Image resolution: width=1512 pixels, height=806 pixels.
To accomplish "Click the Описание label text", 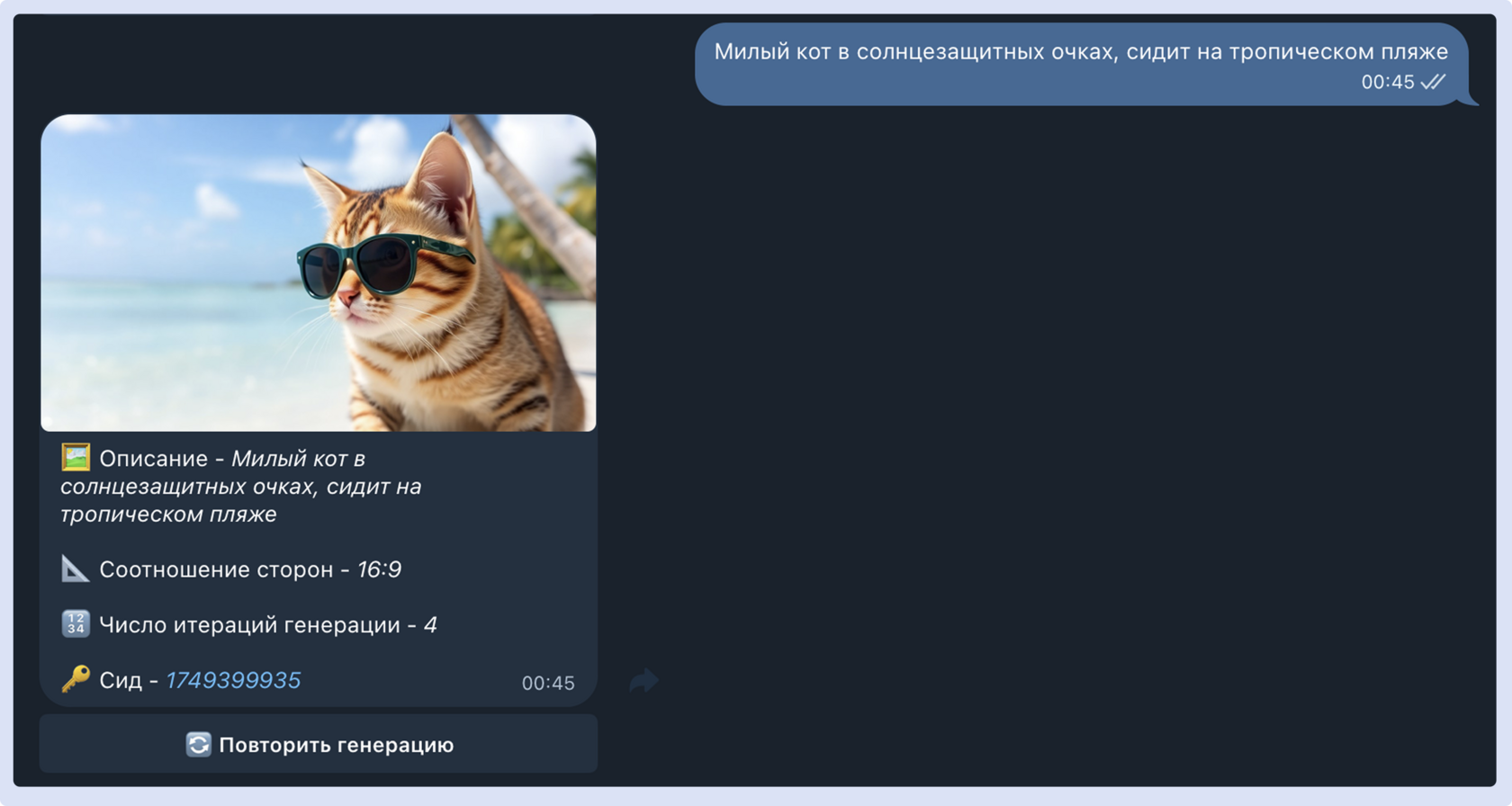I will 154,459.
